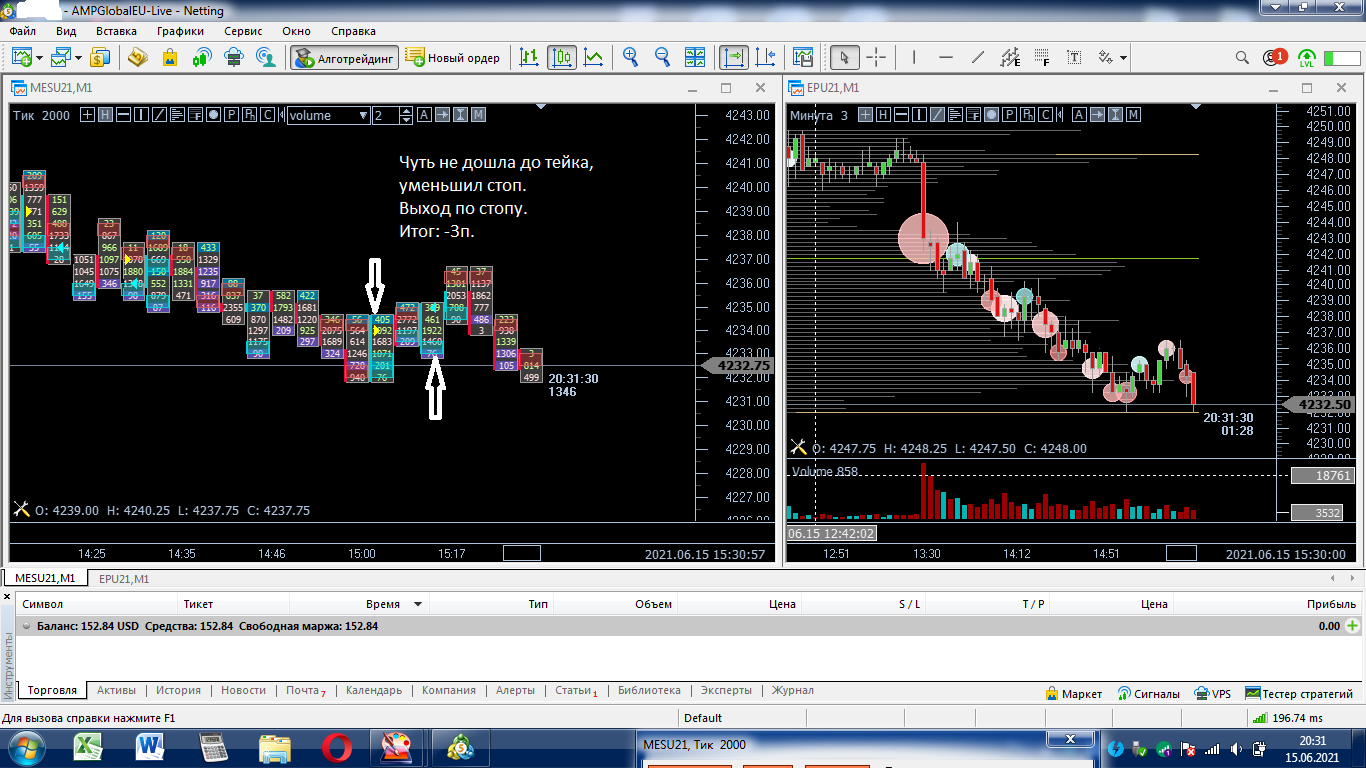This screenshot has width=1366, height=768.
Task: Click the connection status 196.74 ms indicator
Action: click(1286, 718)
